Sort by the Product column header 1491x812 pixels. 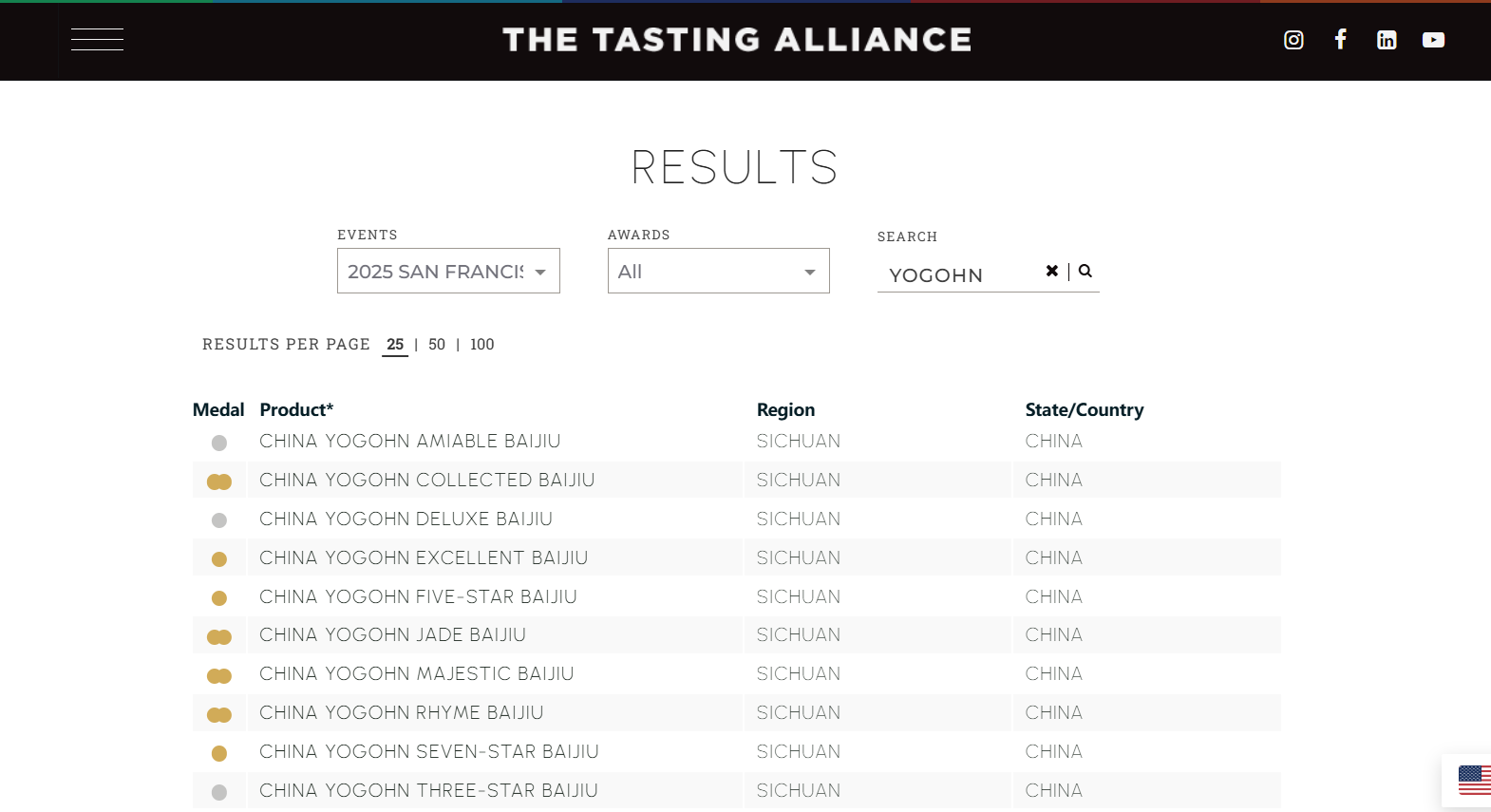[296, 409]
